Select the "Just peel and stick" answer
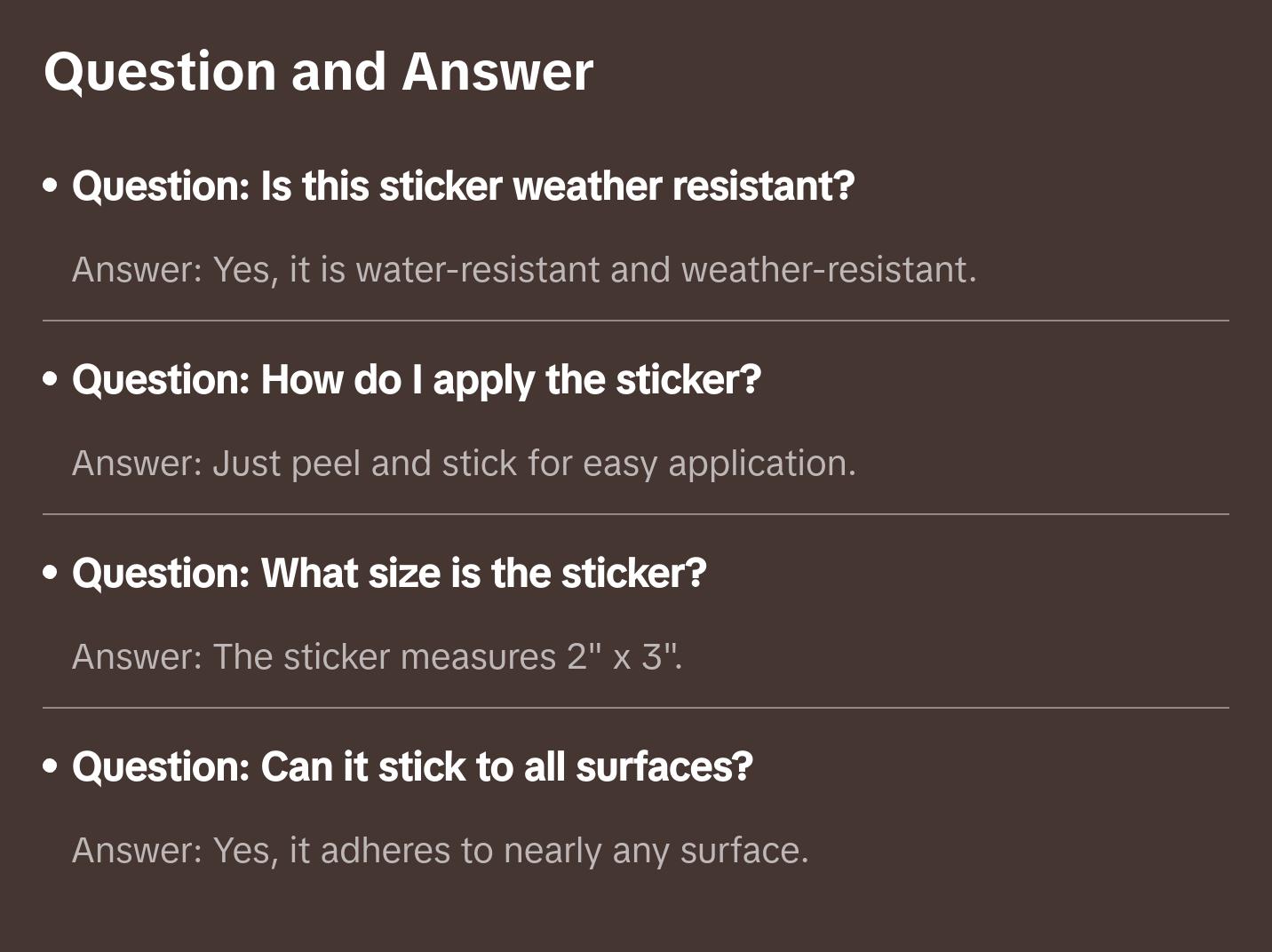Image resolution: width=1272 pixels, height=952 pixels. [x=464, y=464]
